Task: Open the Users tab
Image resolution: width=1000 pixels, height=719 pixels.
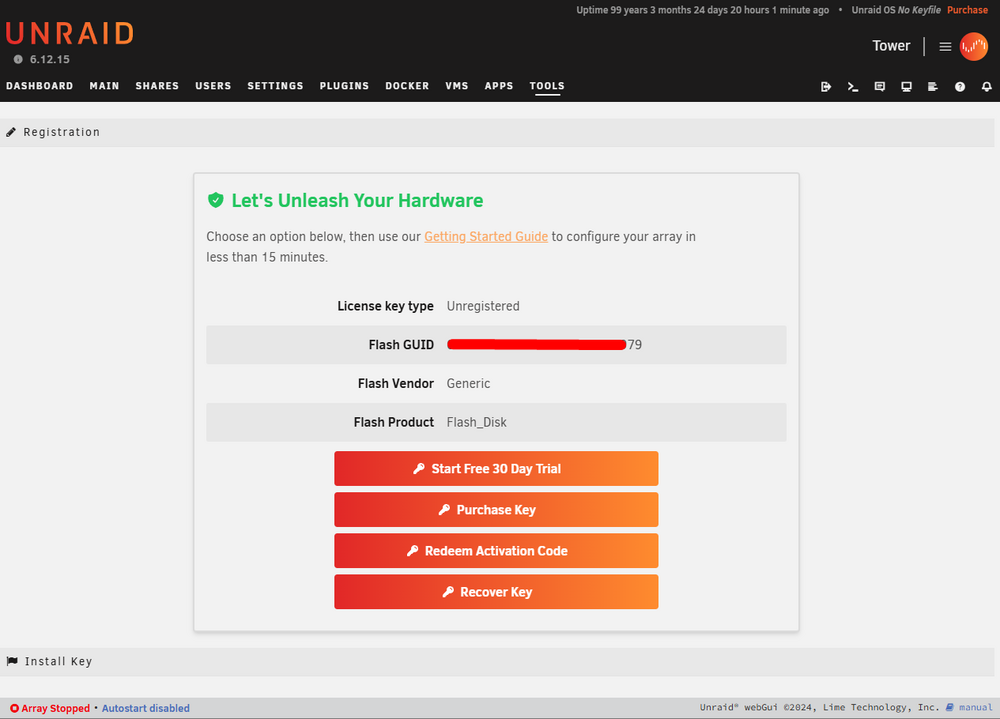Action: click(x=213, y=86)
